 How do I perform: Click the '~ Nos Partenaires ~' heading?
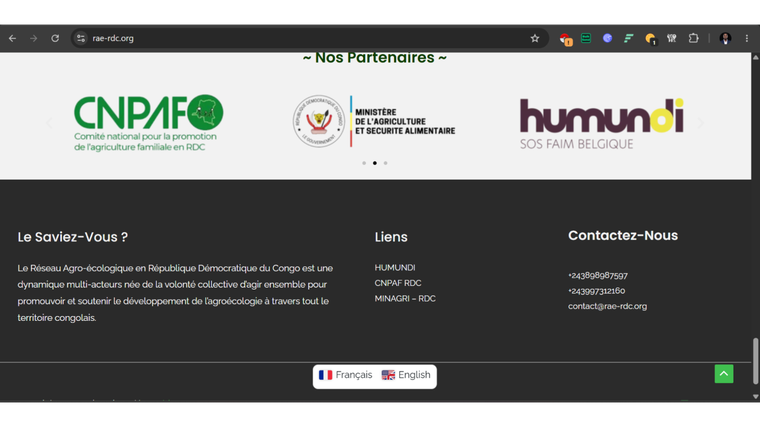pos(375,58)
